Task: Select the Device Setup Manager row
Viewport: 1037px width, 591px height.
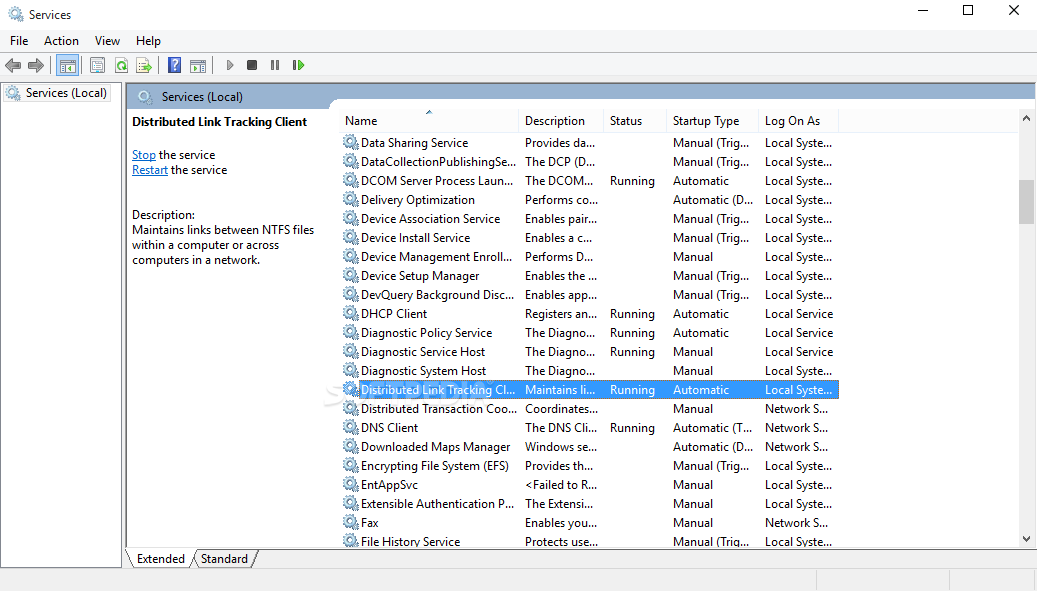Action: tap(590, 276)
